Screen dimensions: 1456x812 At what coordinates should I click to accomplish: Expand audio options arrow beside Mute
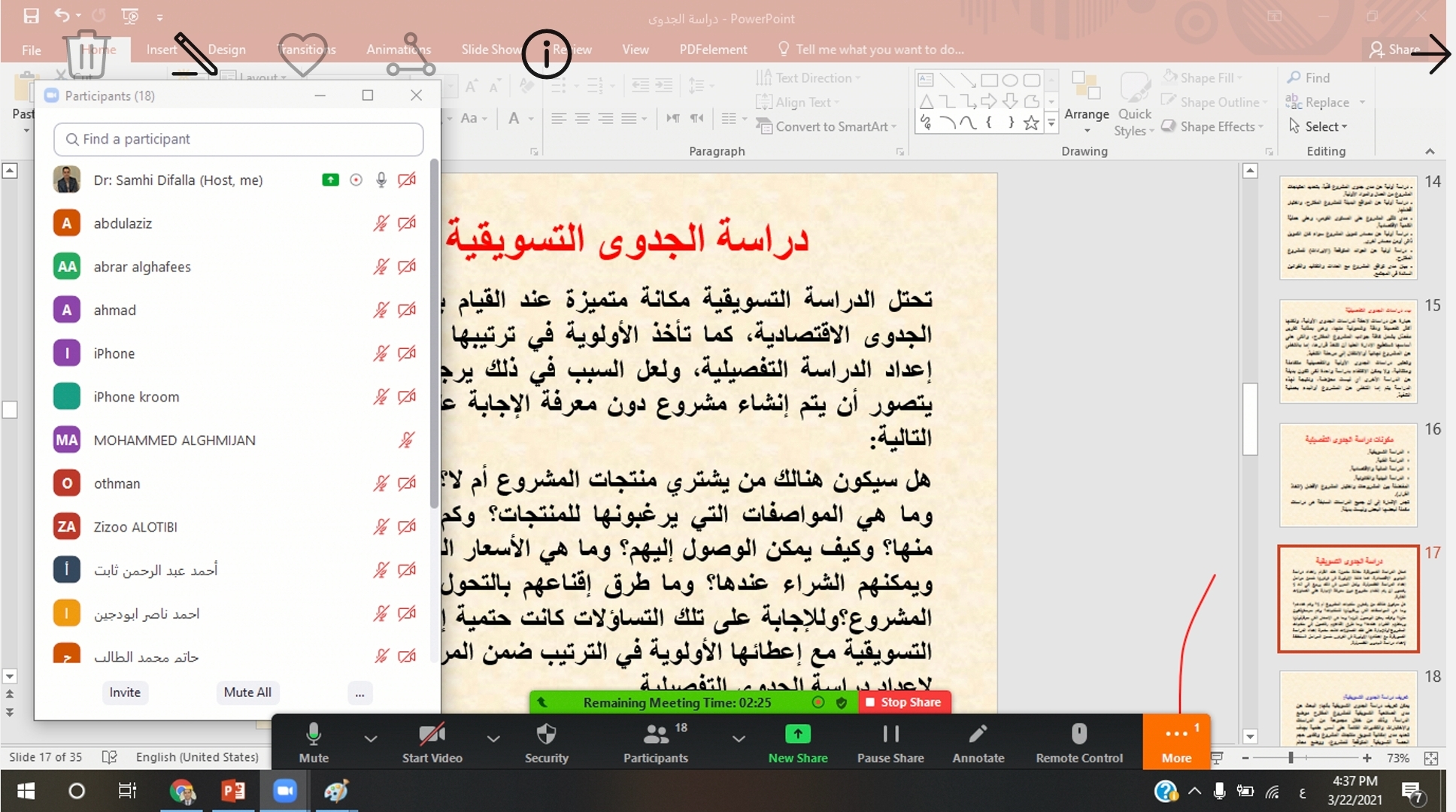click(x=371, y=739)
